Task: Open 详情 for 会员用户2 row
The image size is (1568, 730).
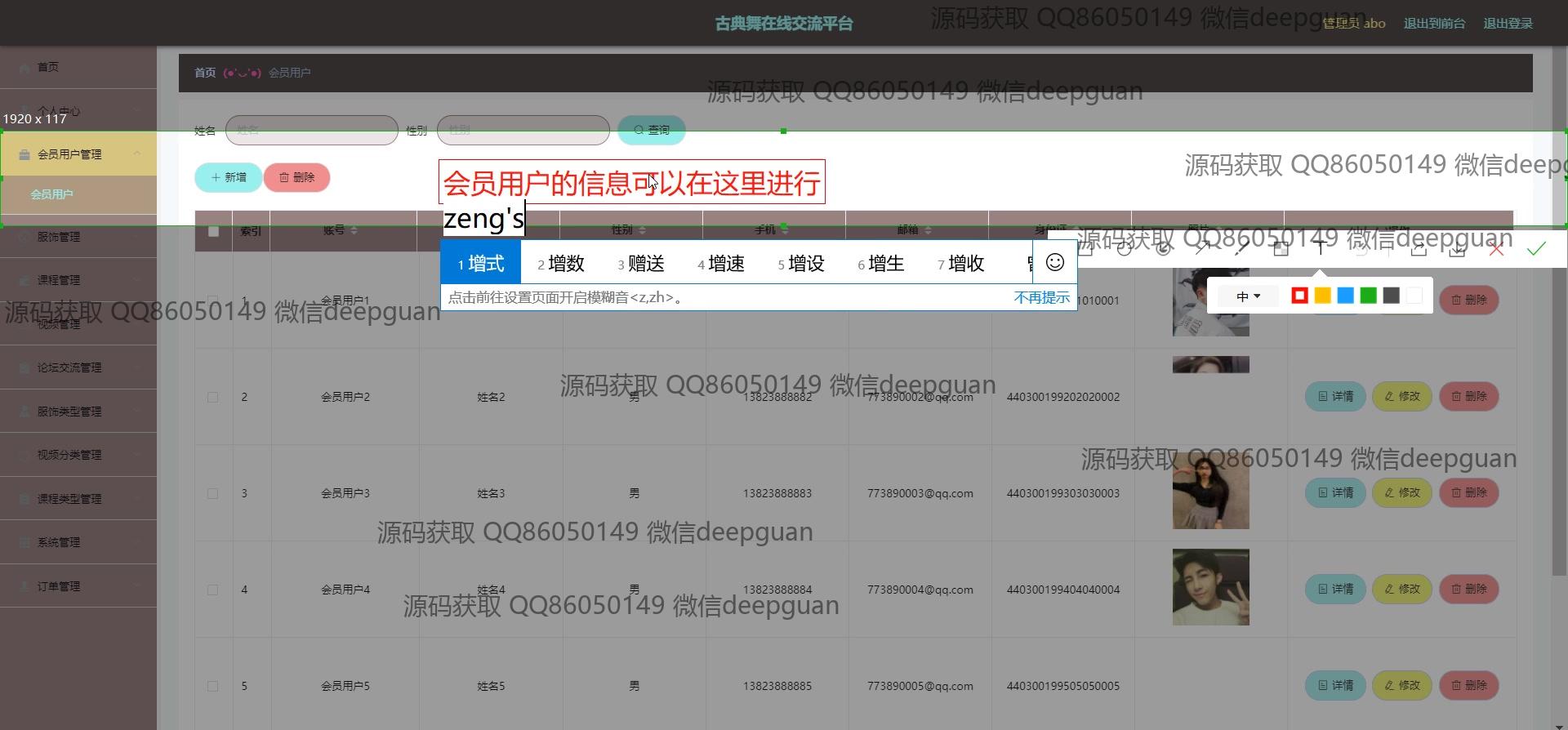Action: (1336, 396)
